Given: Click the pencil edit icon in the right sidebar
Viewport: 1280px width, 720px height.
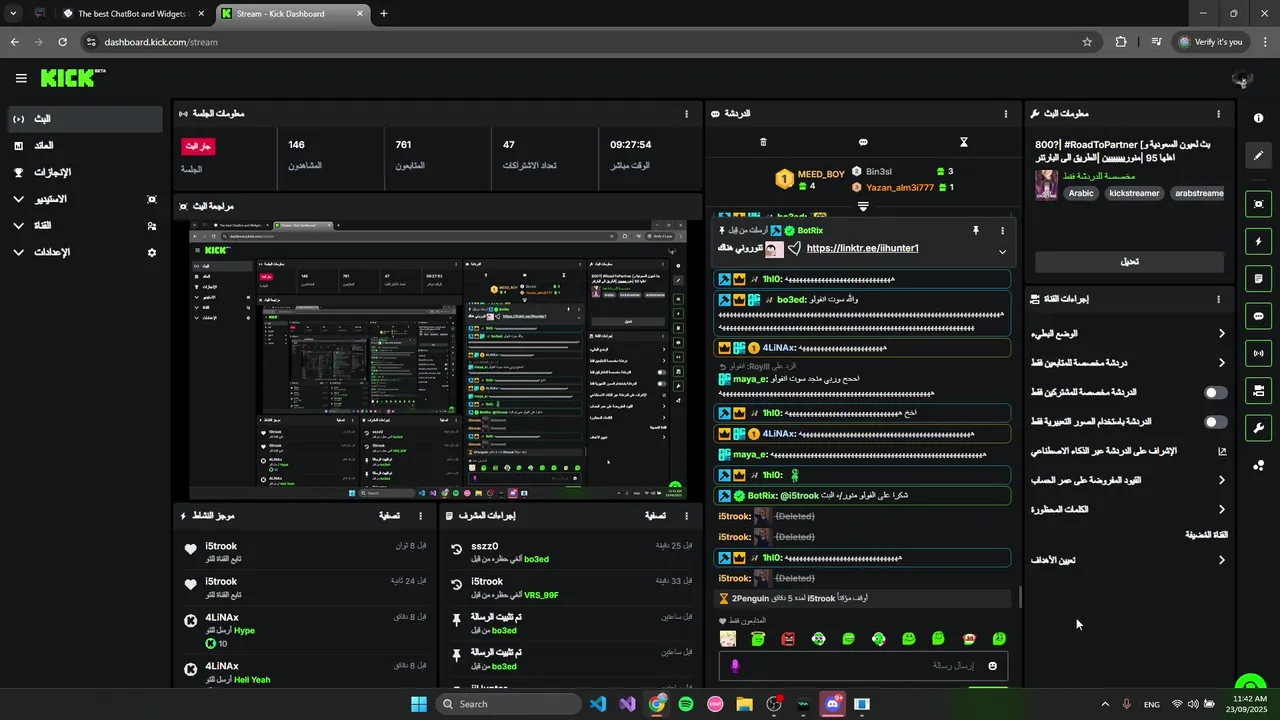Looking at the screenshot, I should point(1258,156).
